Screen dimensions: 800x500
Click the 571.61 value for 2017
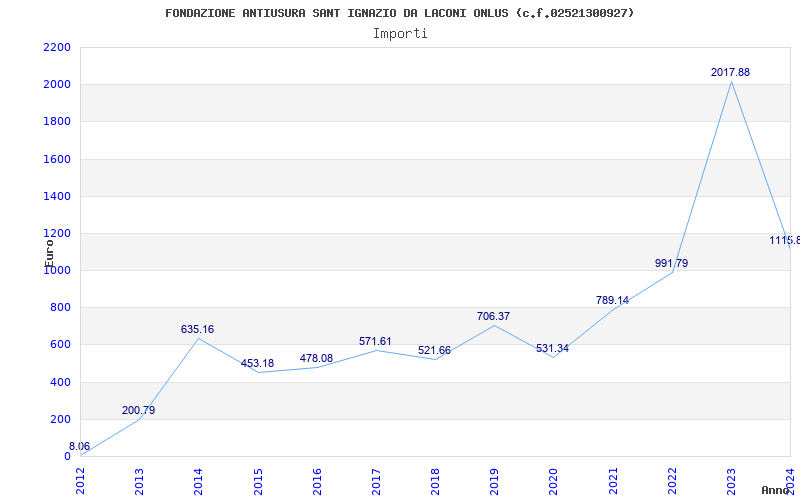tap(375, 341)
